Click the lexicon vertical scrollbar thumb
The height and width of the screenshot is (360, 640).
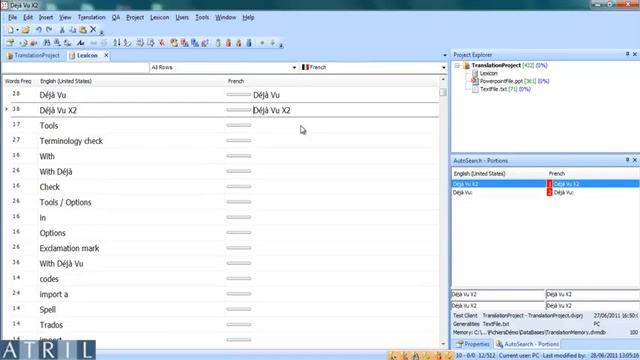tap(443, 92)
